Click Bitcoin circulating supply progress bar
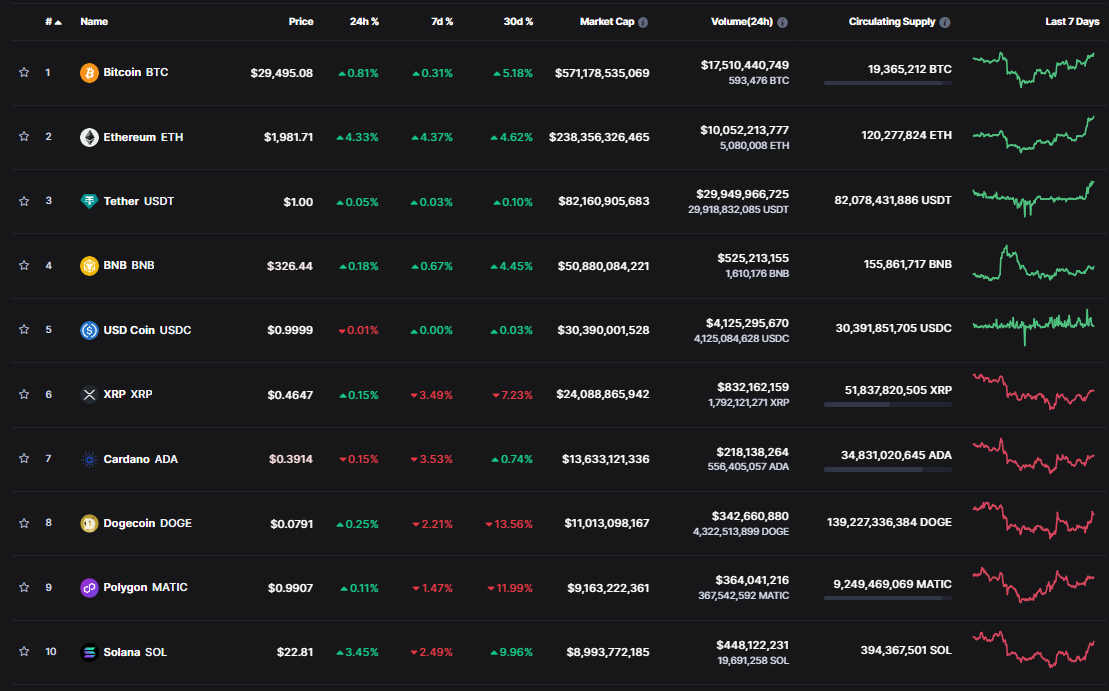Viewport: 1109px width, 691px height. [x=888, y=83]
